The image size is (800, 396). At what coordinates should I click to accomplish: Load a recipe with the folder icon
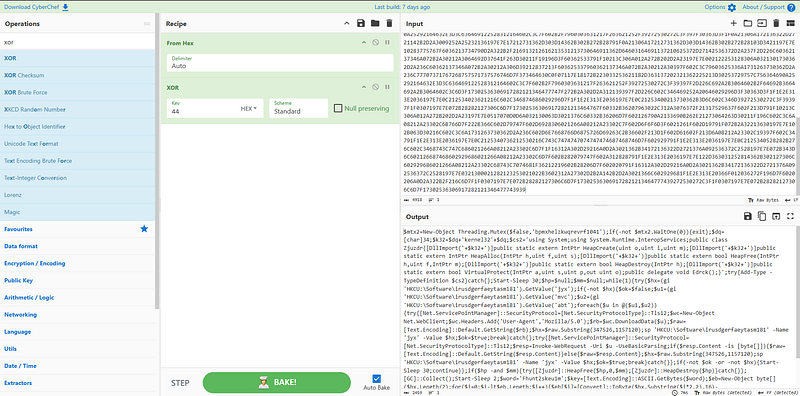[375, 23]
